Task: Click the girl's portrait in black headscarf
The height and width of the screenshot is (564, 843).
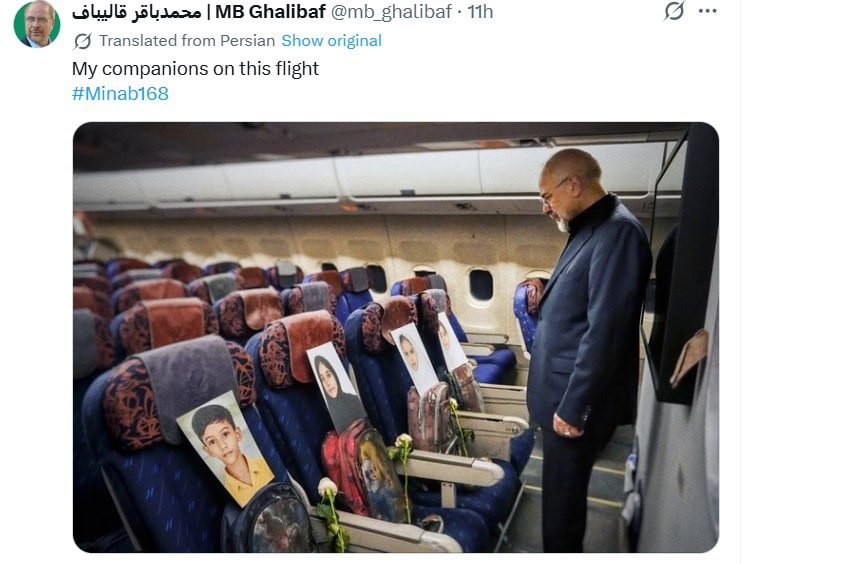Action: (336, 386)
